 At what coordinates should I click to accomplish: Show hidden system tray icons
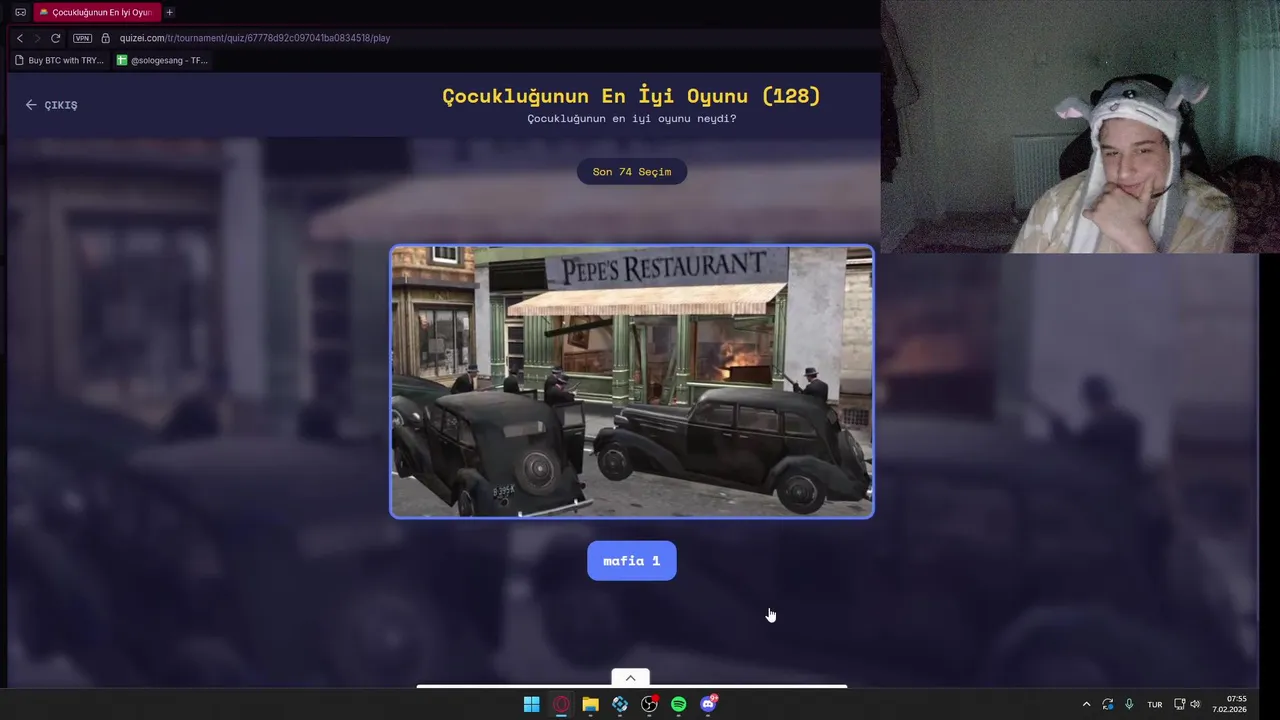[1086, 704]
